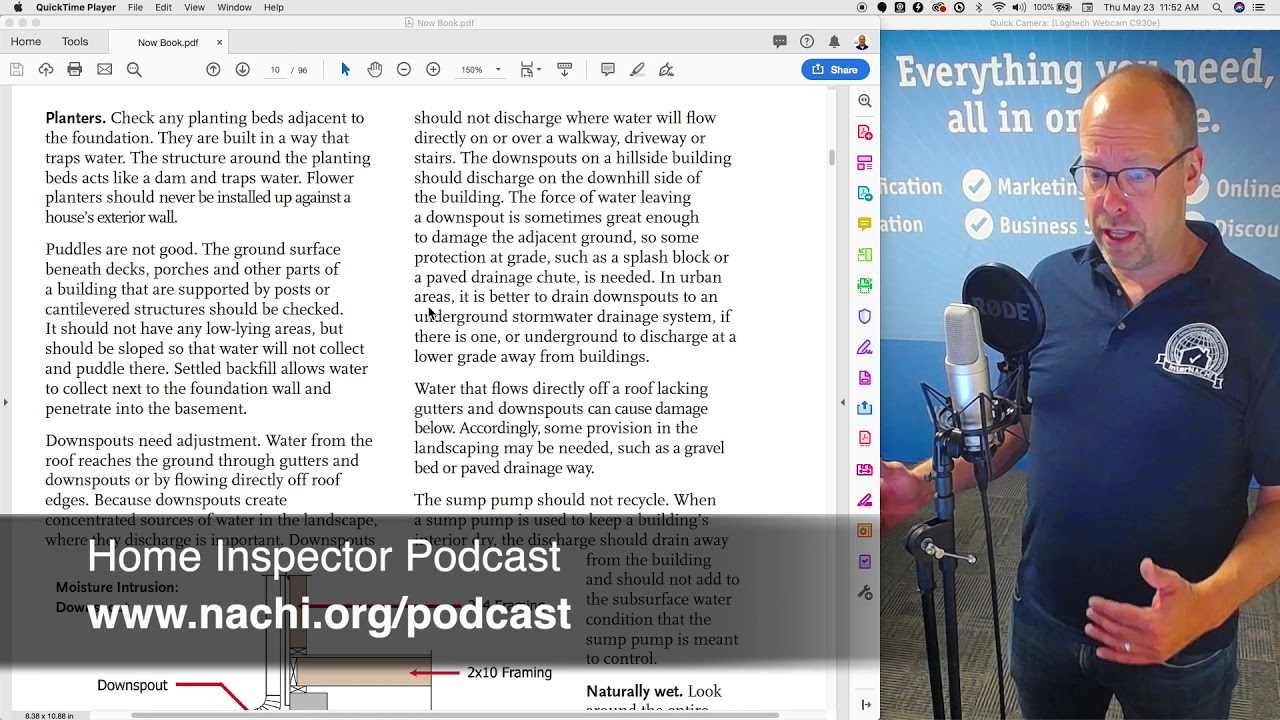Open Organize Pages pink tool icon
The height and width of the screenshot is (720, 1280).
coord(865,163)
